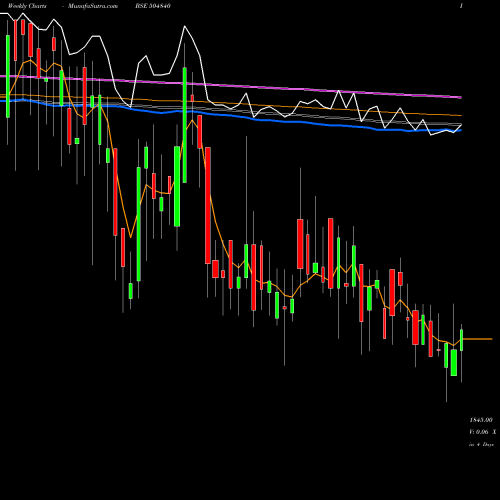This screenshot has height=500, width=500.
Task: Click the 'MunafaSutra.com' label
Action: pos(93,6)
